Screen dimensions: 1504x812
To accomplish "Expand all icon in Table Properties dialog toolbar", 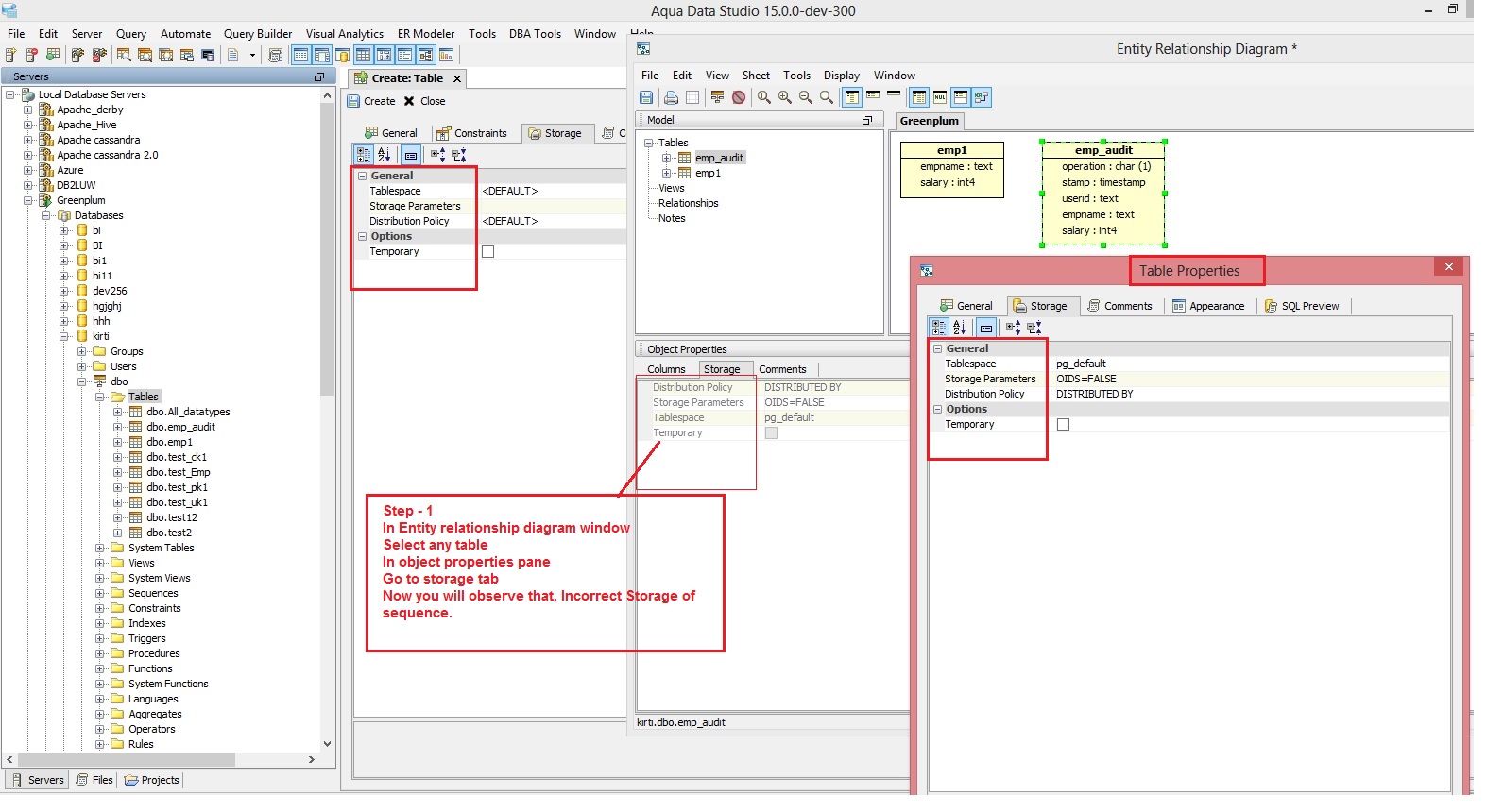I will [x=1013, y=328].
